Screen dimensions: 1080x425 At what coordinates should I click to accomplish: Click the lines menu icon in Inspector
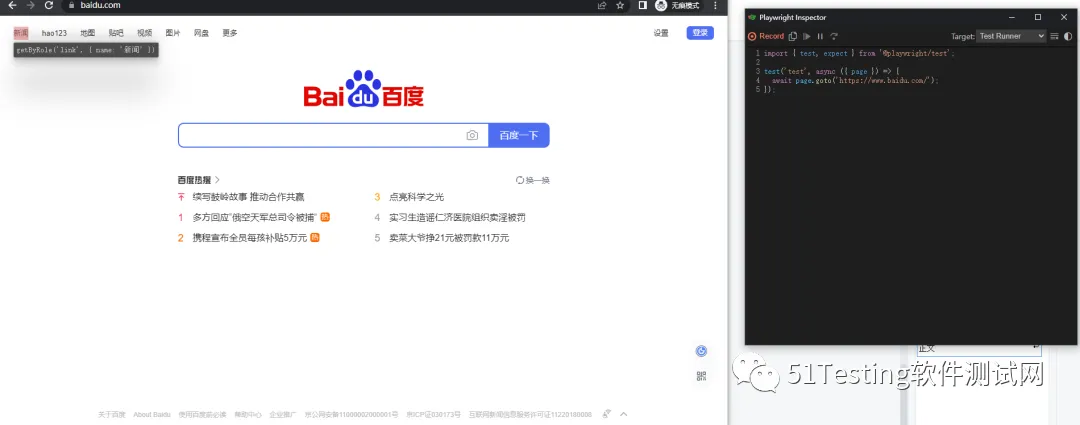1055,37
